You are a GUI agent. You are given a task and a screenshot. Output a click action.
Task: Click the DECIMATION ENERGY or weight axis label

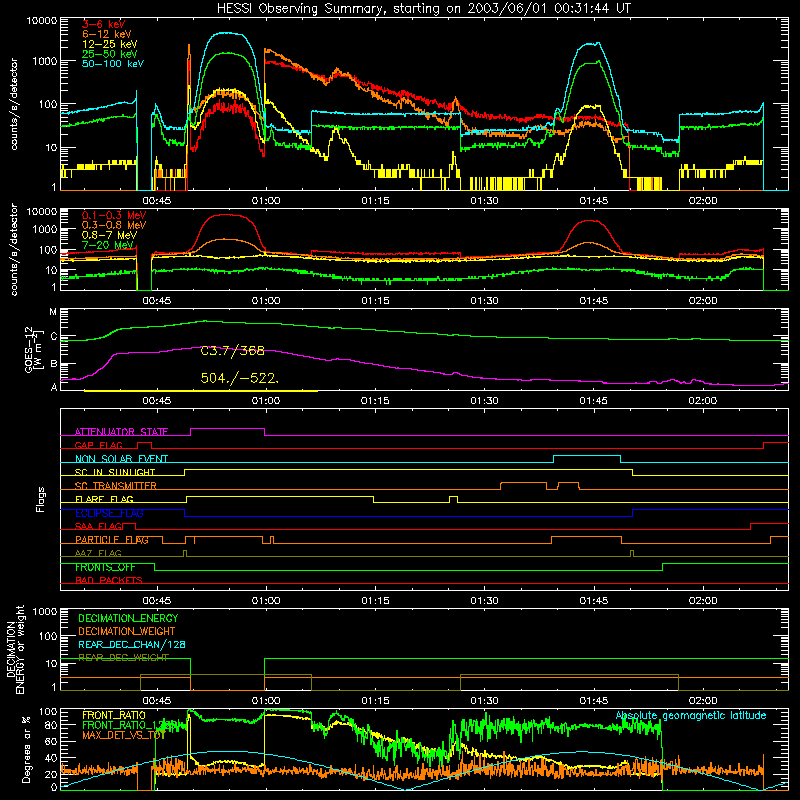(15, 650)
